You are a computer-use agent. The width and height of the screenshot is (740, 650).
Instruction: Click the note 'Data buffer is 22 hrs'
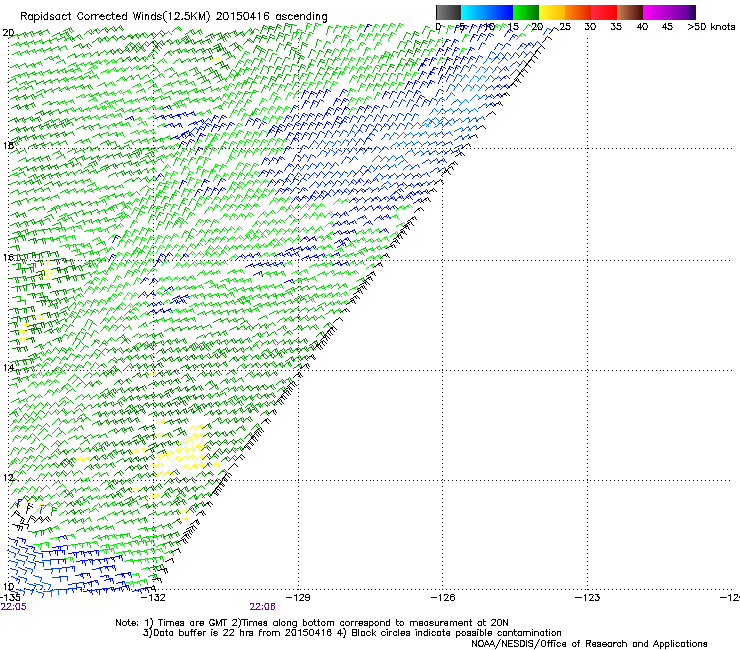(203, 633)
